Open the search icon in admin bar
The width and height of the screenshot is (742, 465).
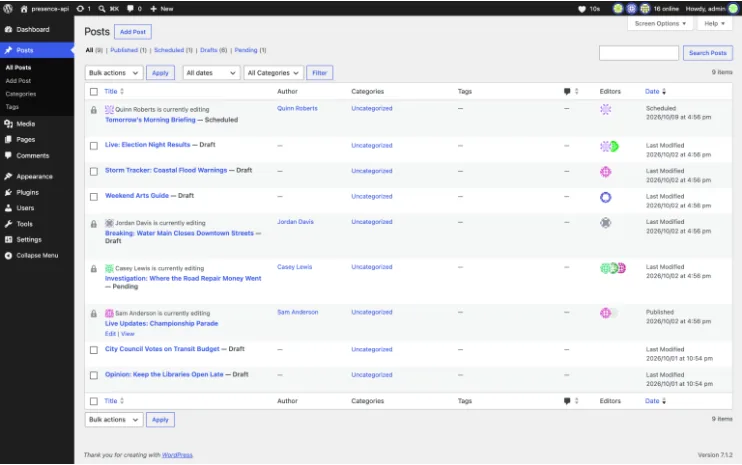coord(108,9)
